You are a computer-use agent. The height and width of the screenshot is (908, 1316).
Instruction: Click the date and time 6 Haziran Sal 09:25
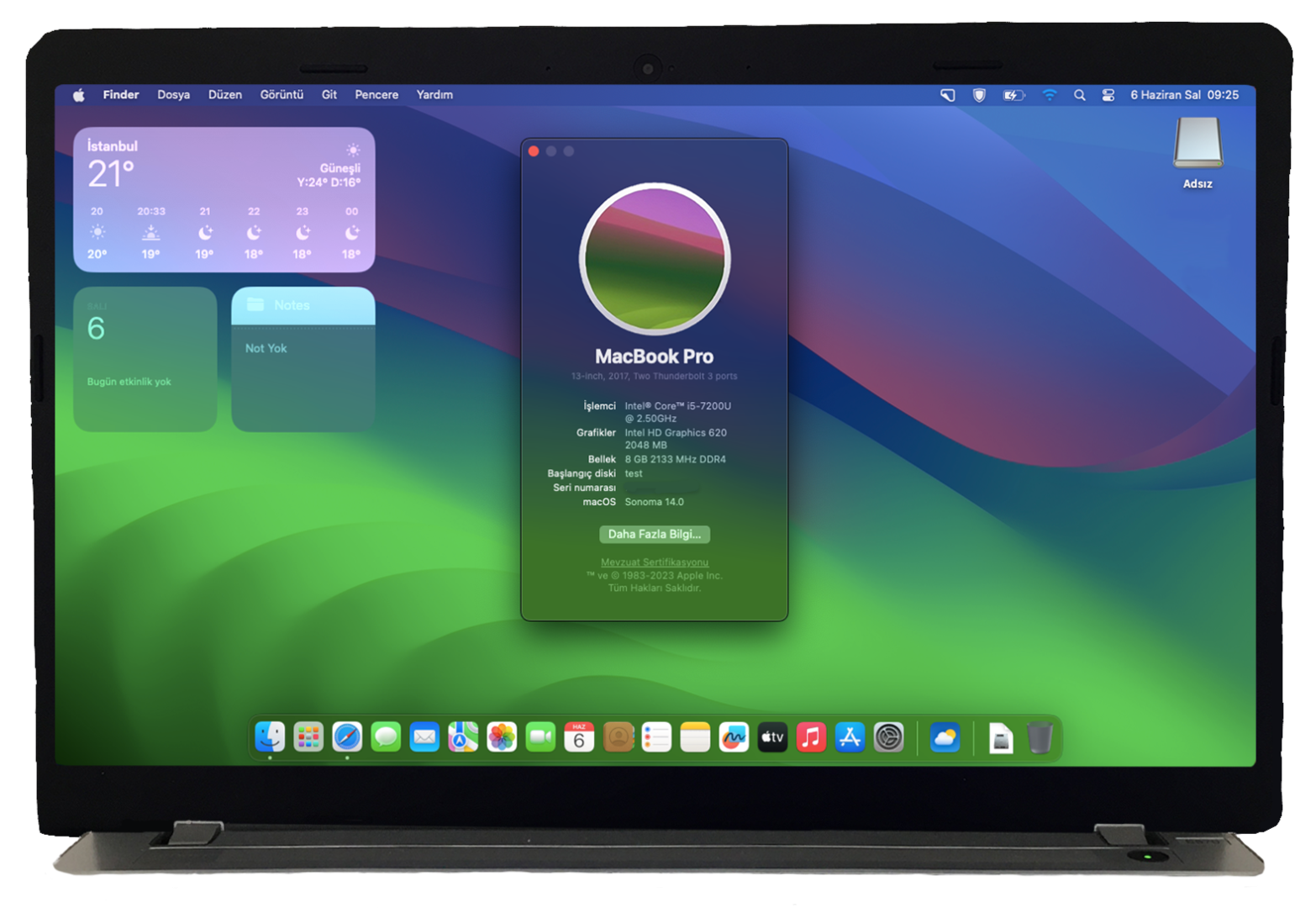[x=1184, y=95]
